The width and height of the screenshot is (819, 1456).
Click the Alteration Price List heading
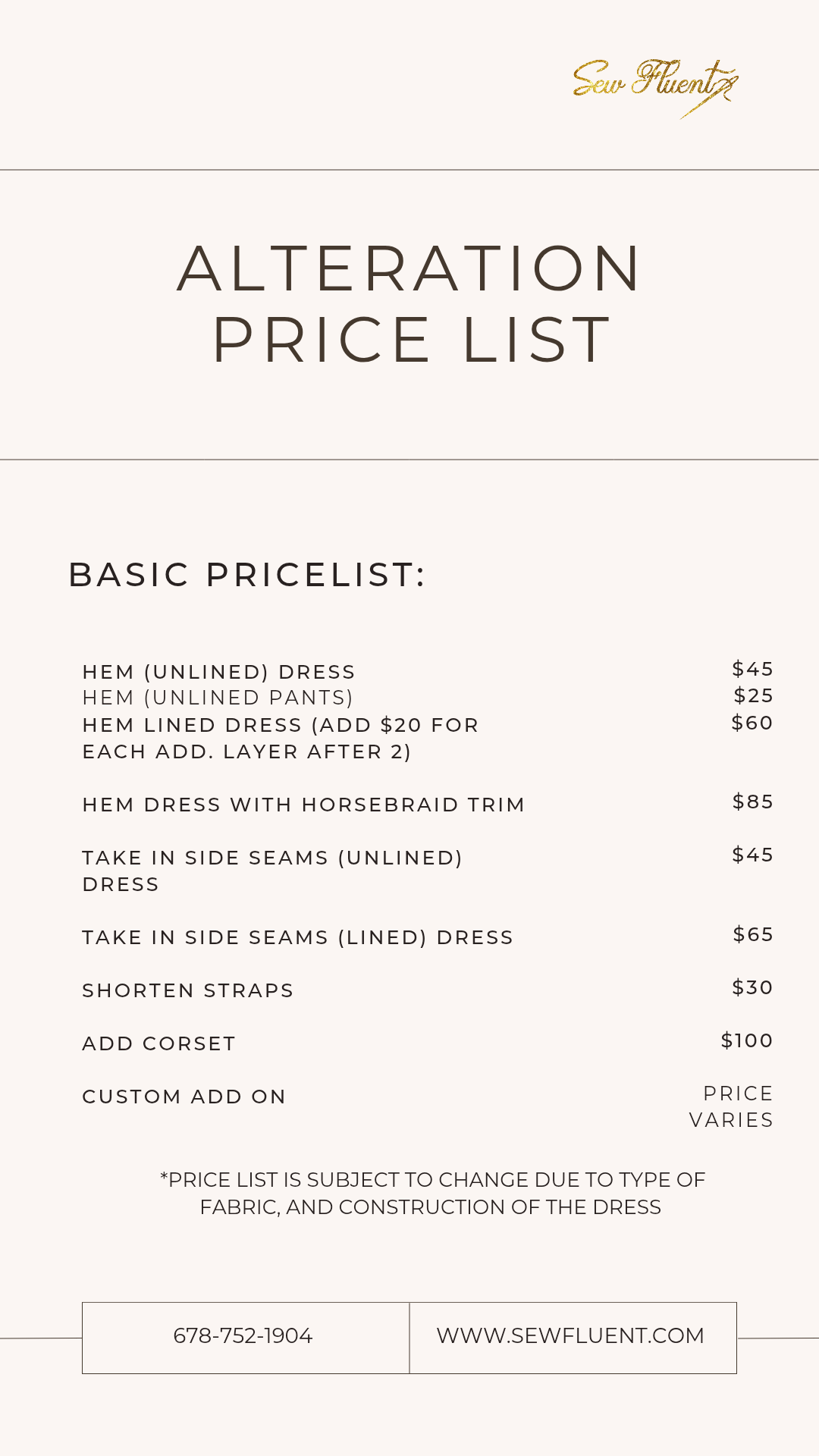409,303
